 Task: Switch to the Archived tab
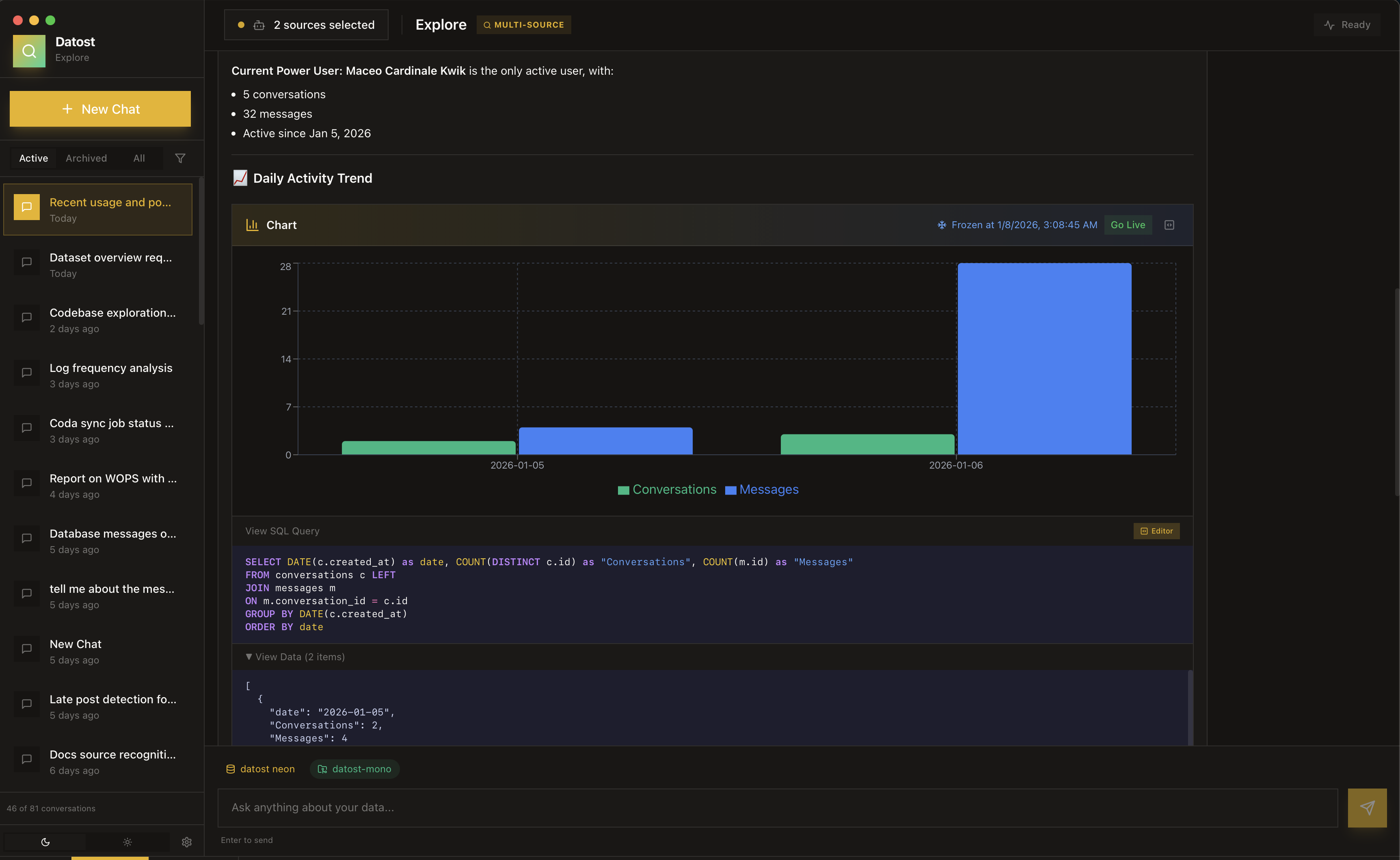86,158
